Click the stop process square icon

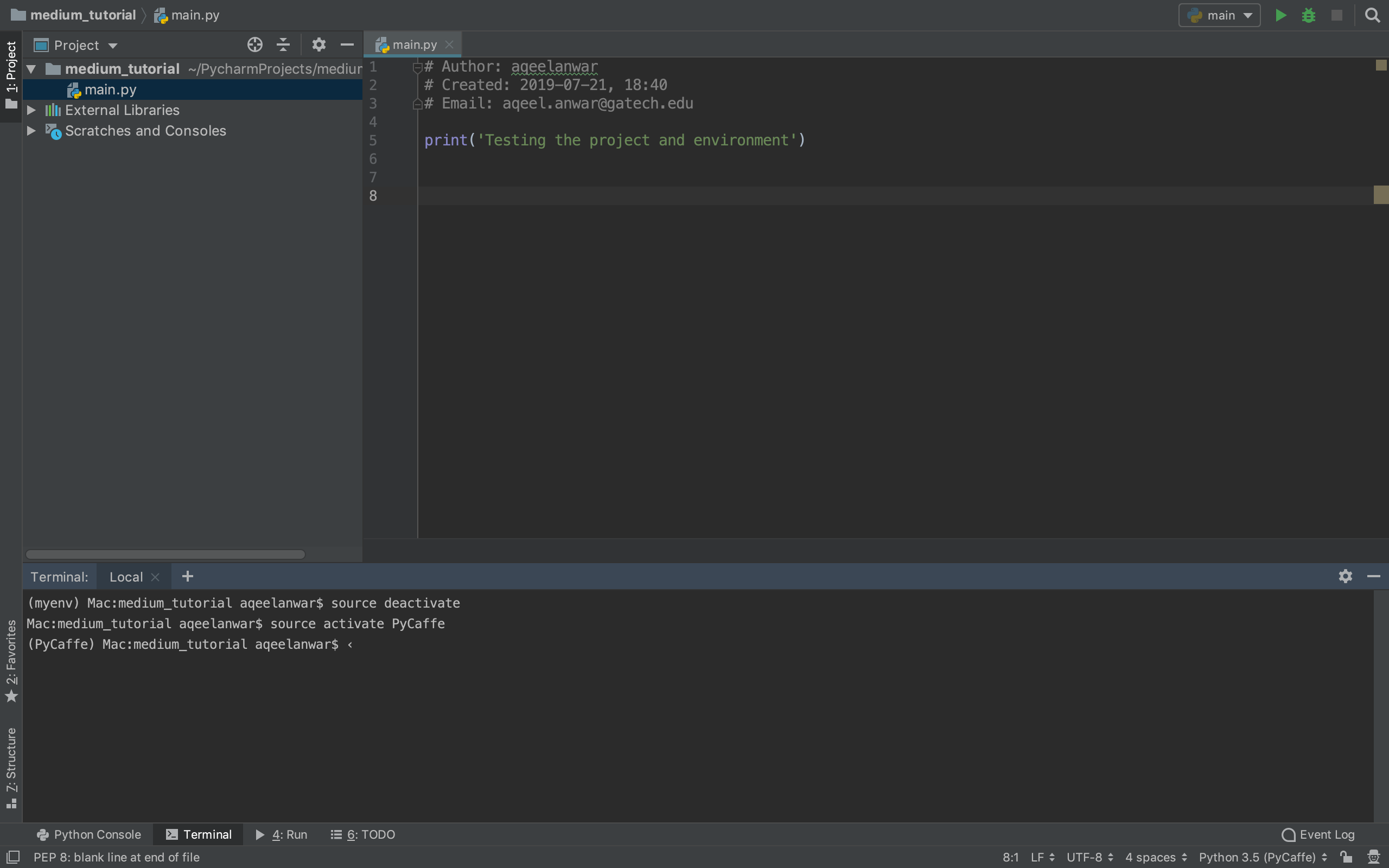pyautogui.click(x=1337, y=16)
